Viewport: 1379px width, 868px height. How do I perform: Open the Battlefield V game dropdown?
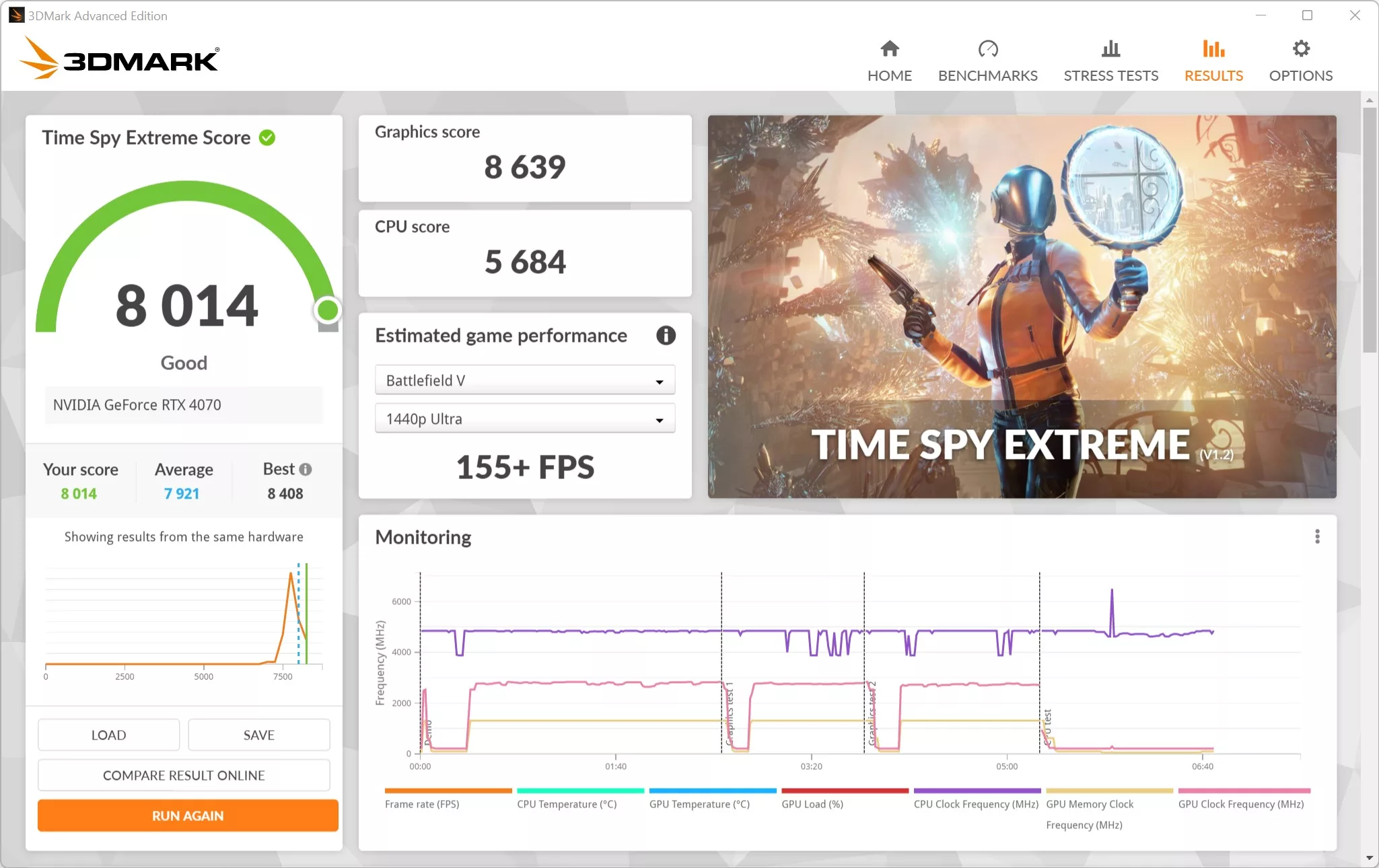[x=524, y=379]
